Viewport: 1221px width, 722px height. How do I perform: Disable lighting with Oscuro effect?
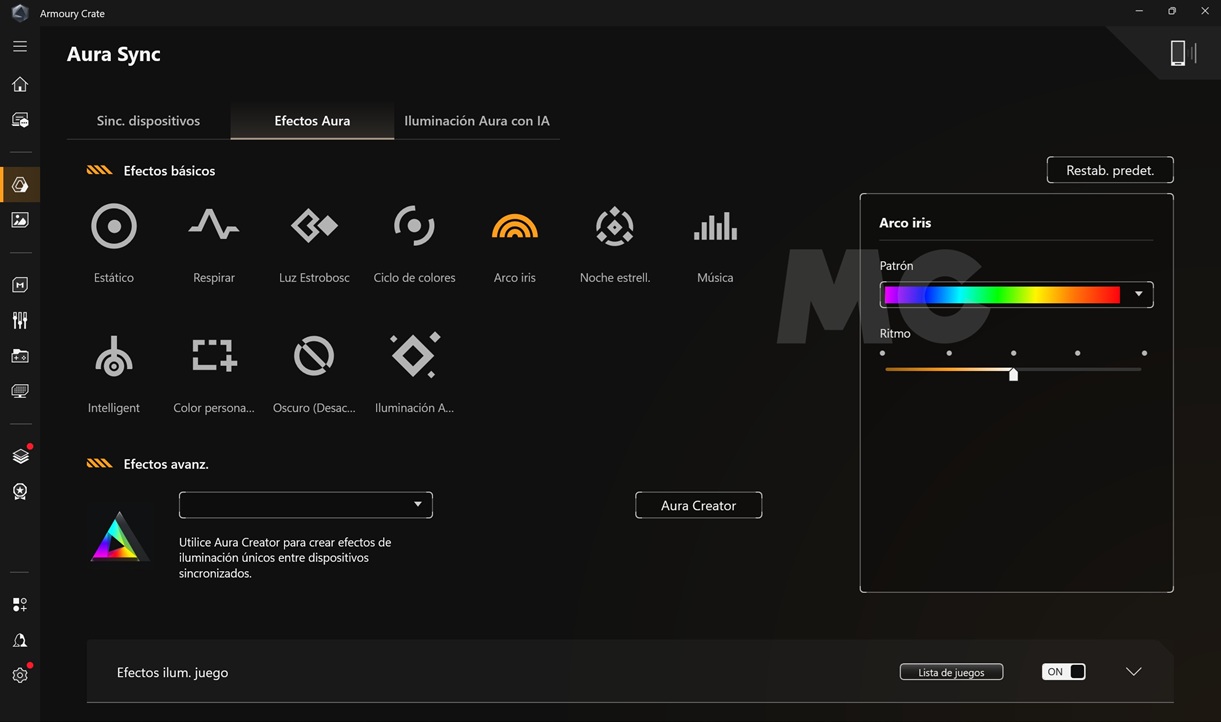pyautogui.click(x=313, y=357)
